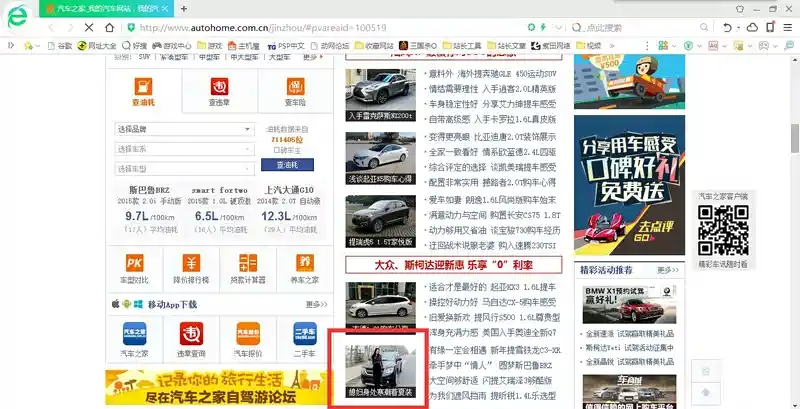This screenshot has width=800, height=409.
Task: Click the Android platform icon beside 移动App下载
Action: coord(127,304)
